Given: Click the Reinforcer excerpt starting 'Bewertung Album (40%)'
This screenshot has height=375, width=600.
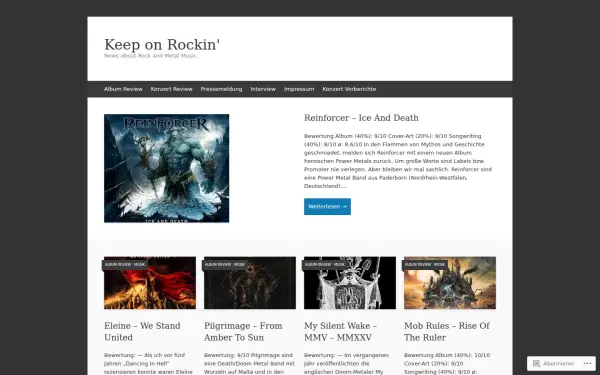Looking at the screenshot, I should pyautogui.click(x=398, y=161).
